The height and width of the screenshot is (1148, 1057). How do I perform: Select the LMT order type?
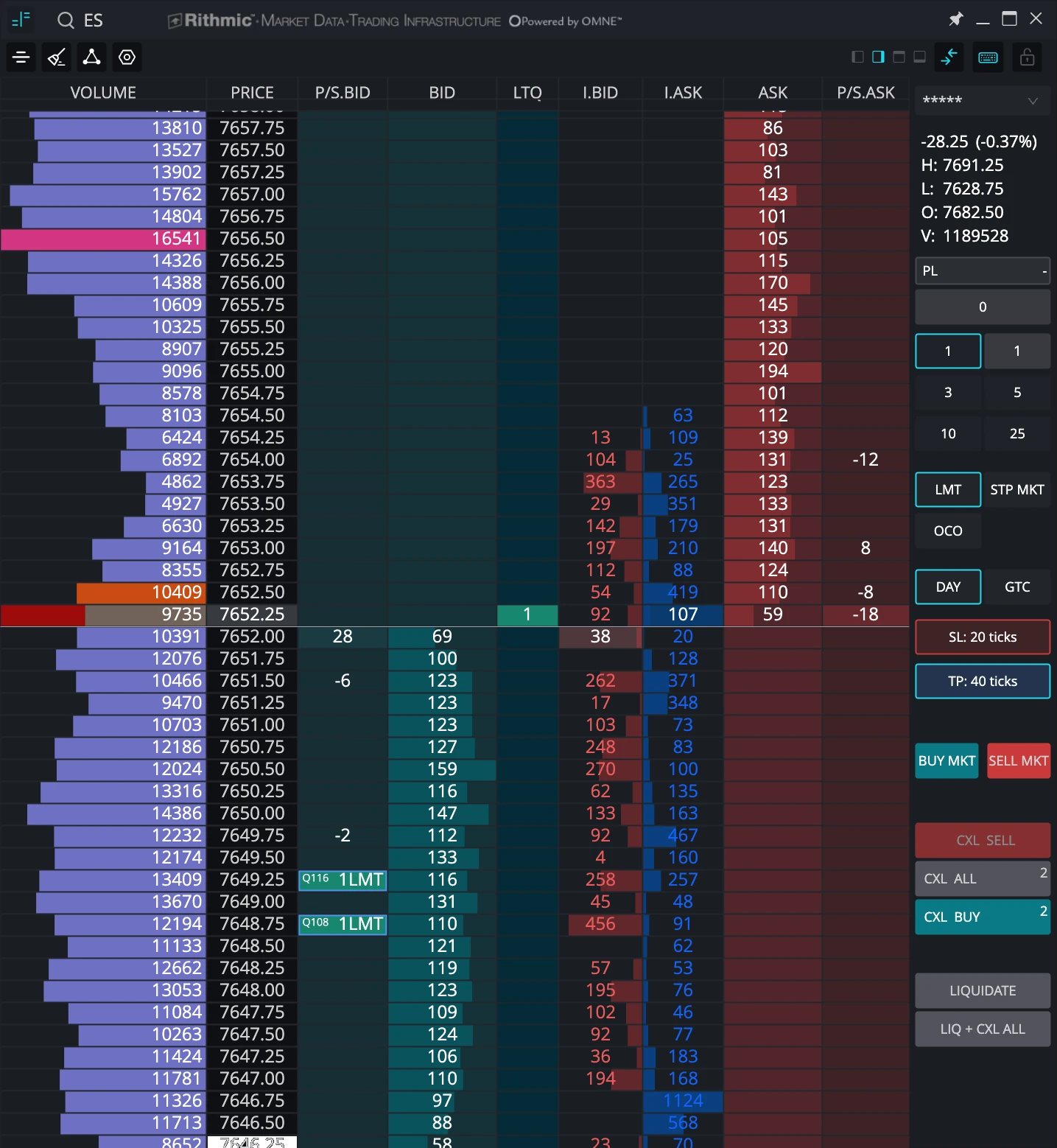948,490
